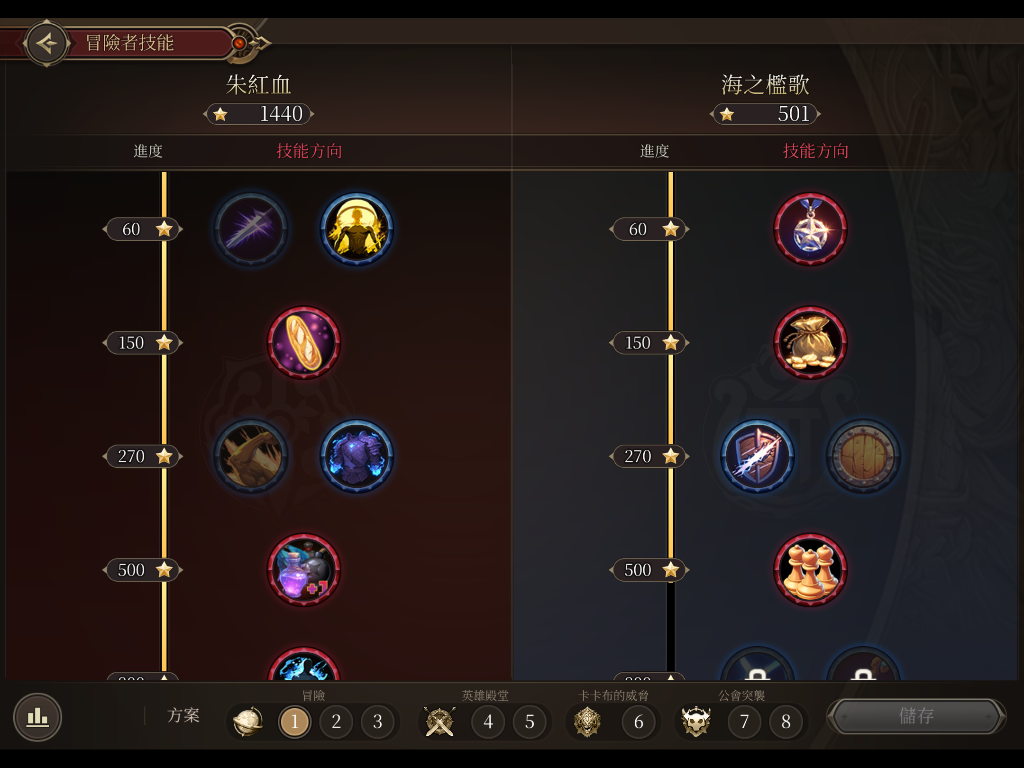Open 技能方向 header under 朱紅血
1024x768 pixels.
309,151
